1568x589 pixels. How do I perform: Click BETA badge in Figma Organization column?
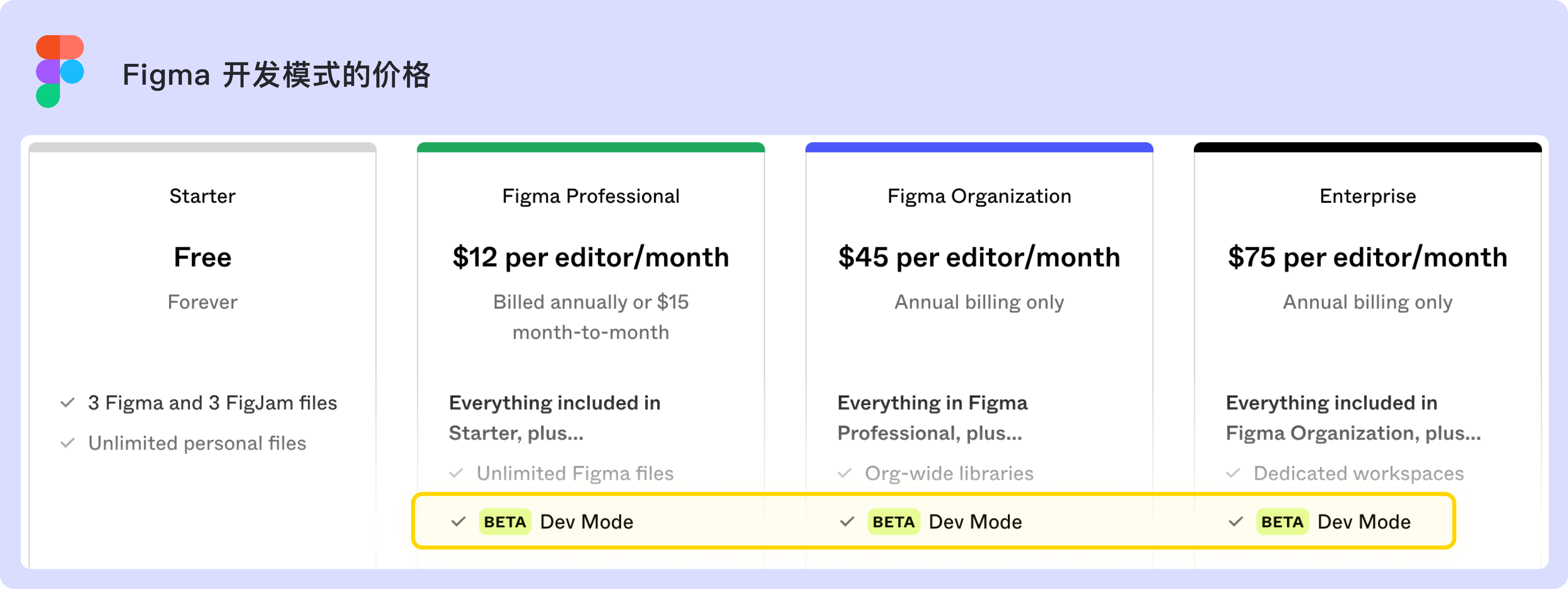point(893,522)
